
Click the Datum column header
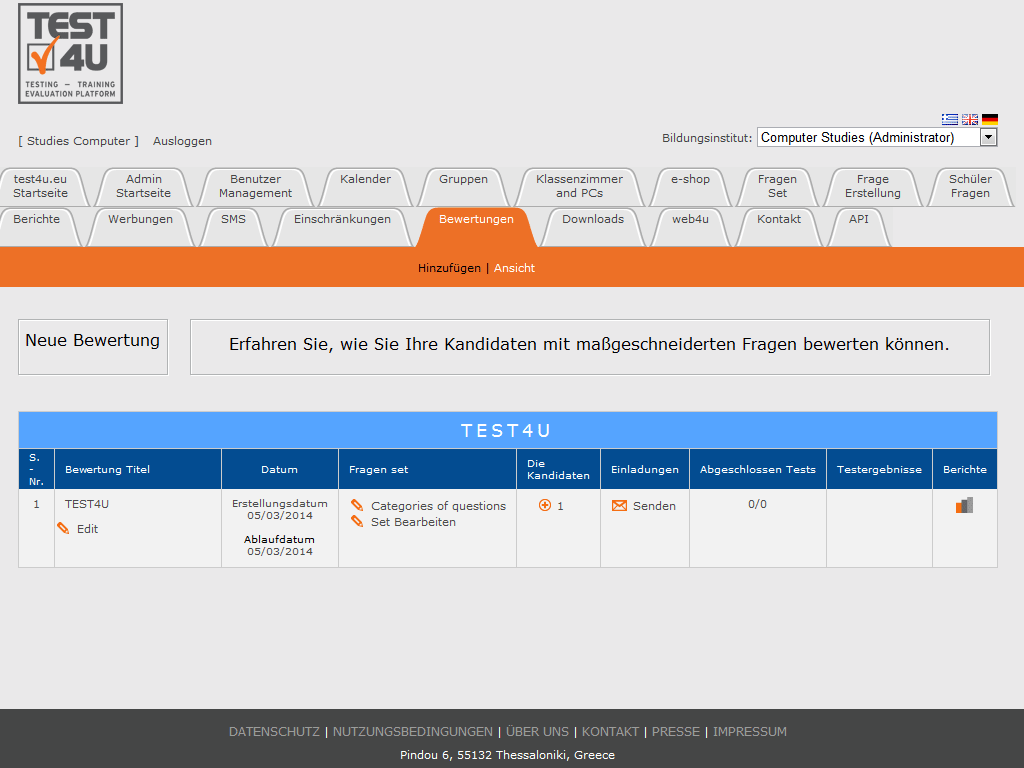tap(280, 470)
